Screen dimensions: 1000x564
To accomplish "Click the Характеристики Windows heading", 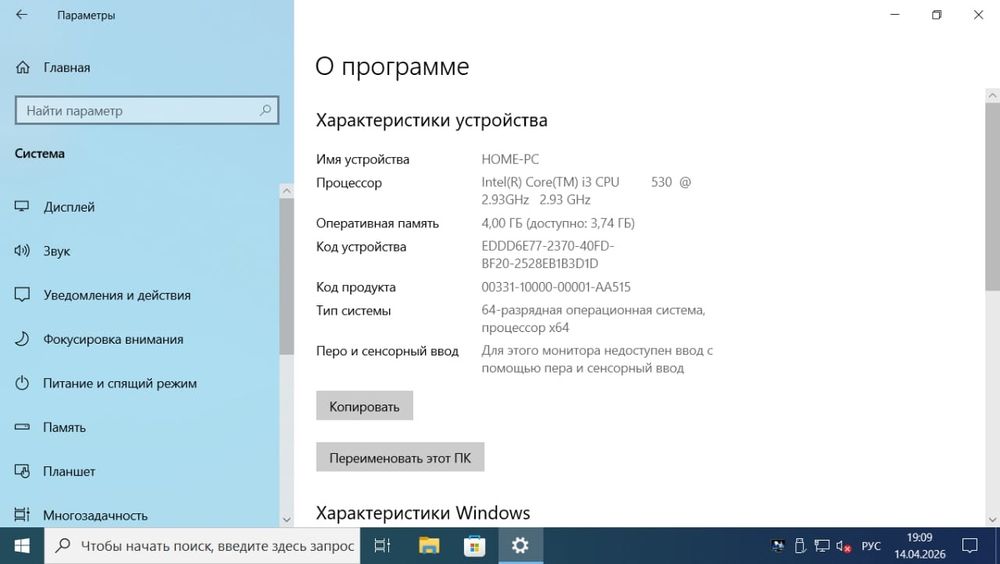I will click(x=423, y=513).
